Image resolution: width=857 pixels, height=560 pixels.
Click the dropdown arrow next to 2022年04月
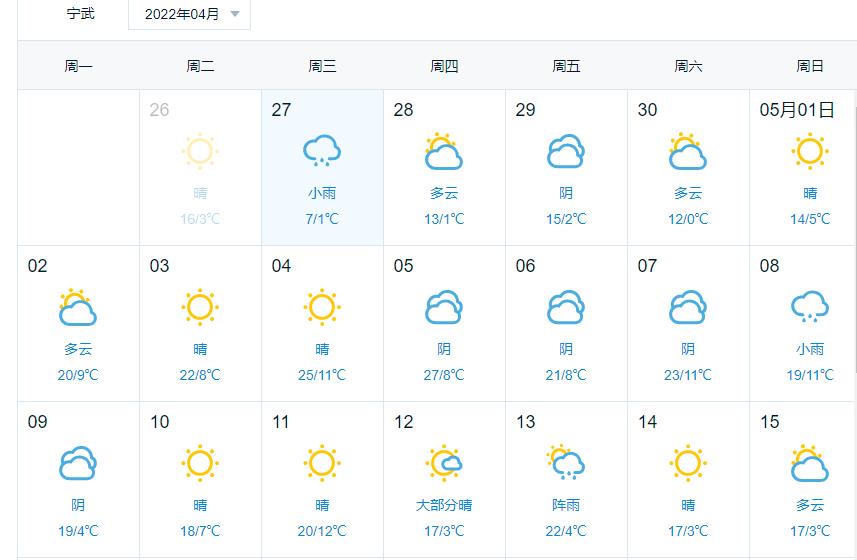pos(235,14)
